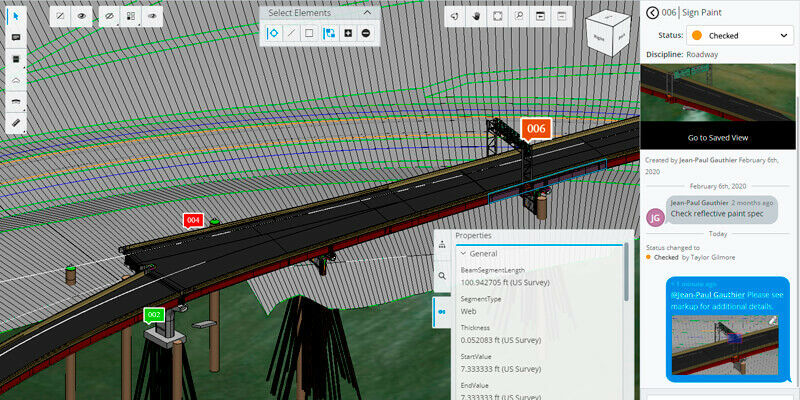Viewport: 800px width, 400px height.
Task: Click the StartValue 7.333333 ft entry
Action: point(501,369)
